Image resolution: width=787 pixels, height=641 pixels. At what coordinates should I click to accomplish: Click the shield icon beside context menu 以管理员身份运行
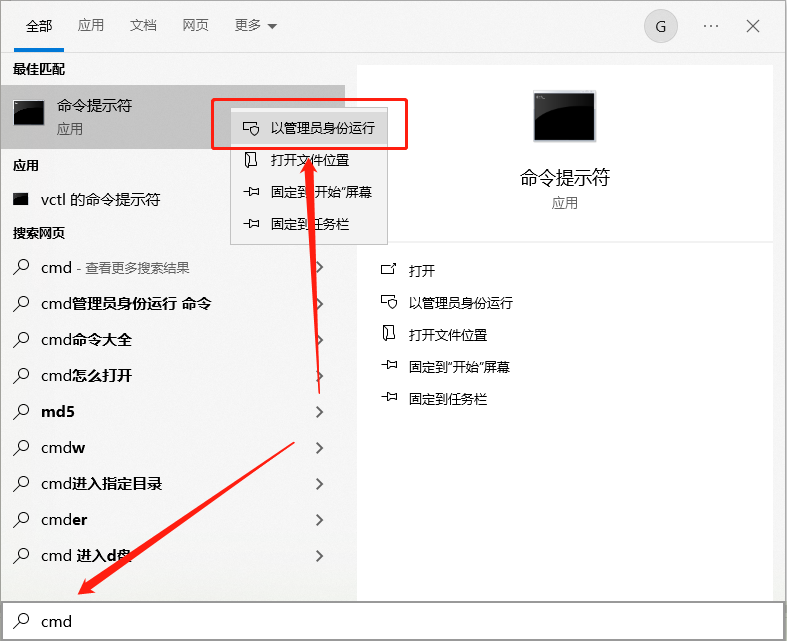tap(251, 129)
